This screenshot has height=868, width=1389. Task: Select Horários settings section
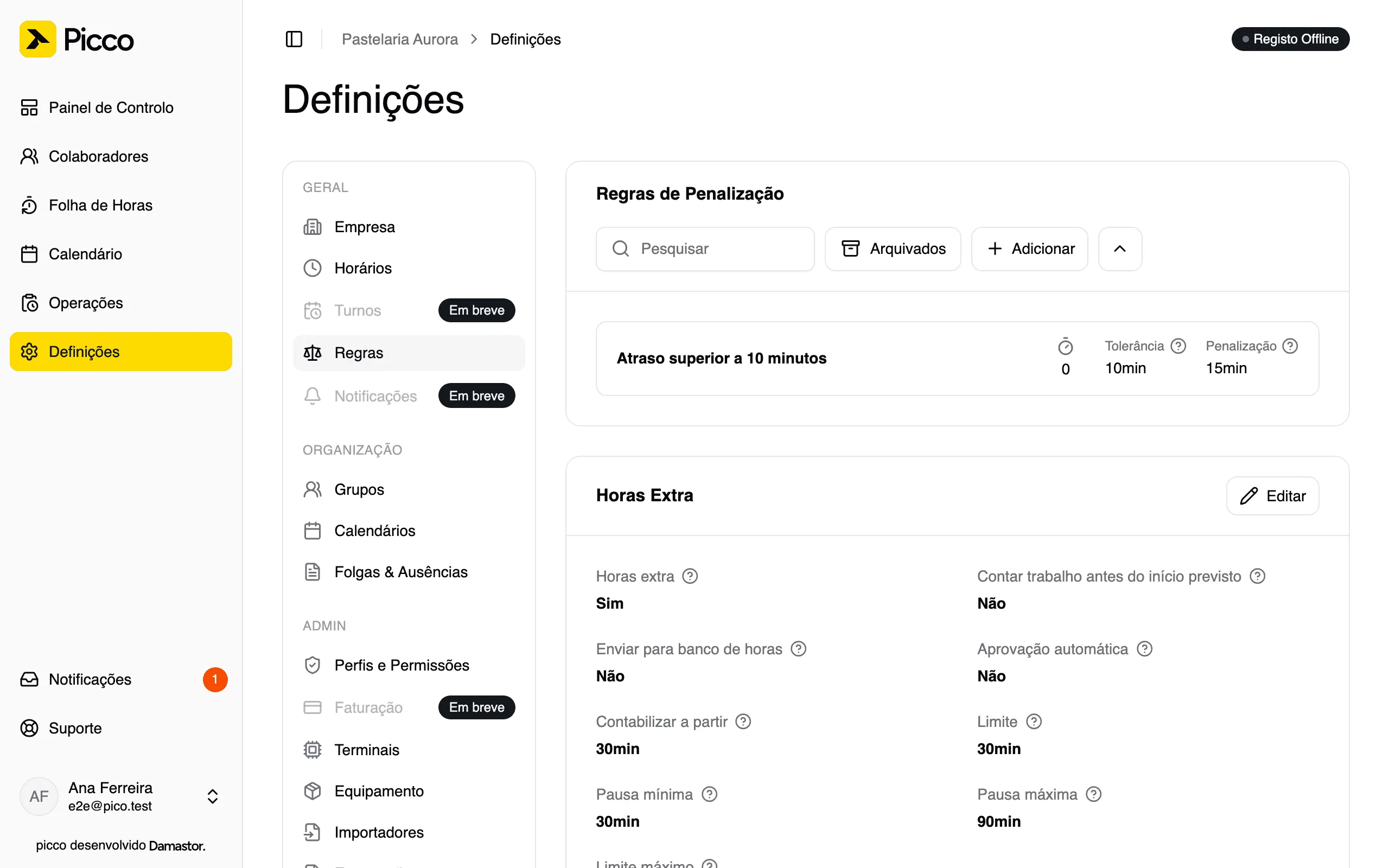[409, 268]
